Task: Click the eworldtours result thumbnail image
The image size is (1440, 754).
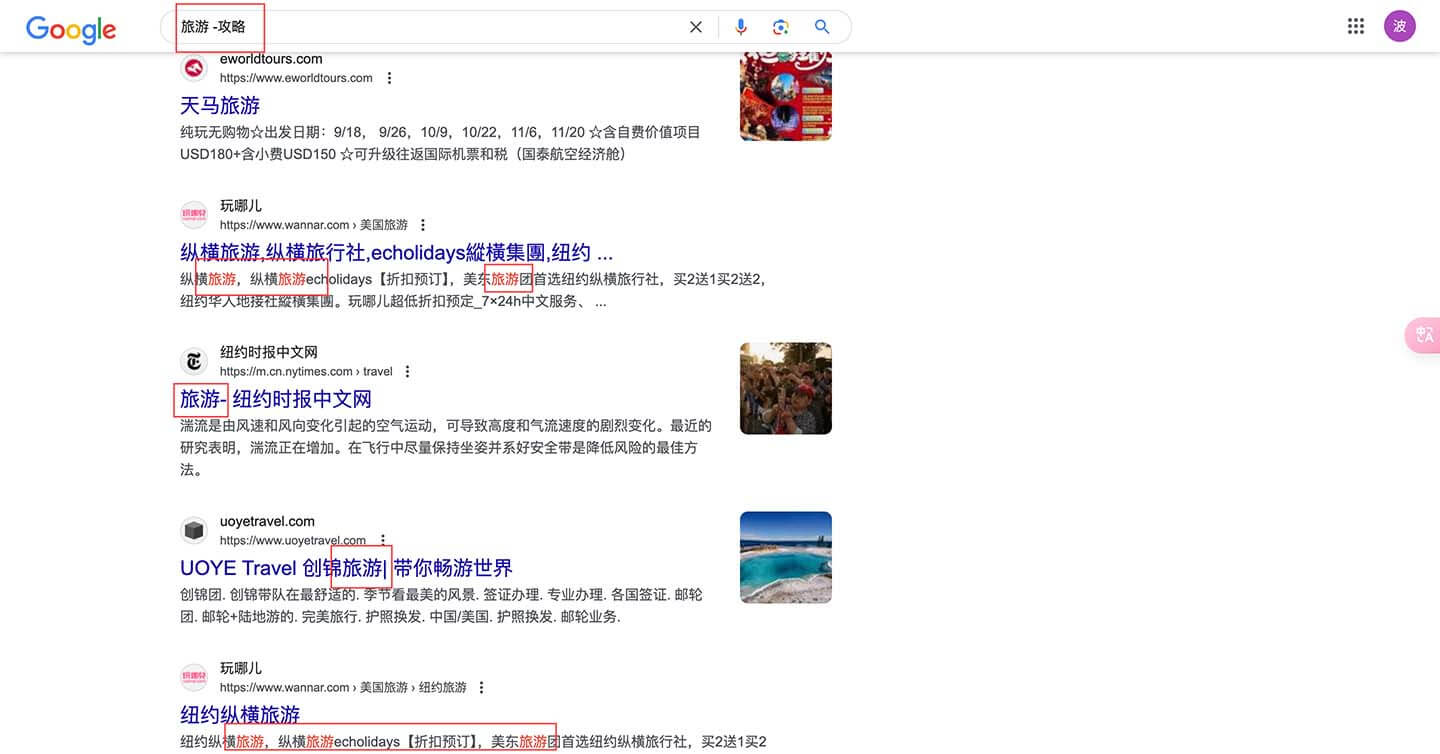Action: [786, 95]
